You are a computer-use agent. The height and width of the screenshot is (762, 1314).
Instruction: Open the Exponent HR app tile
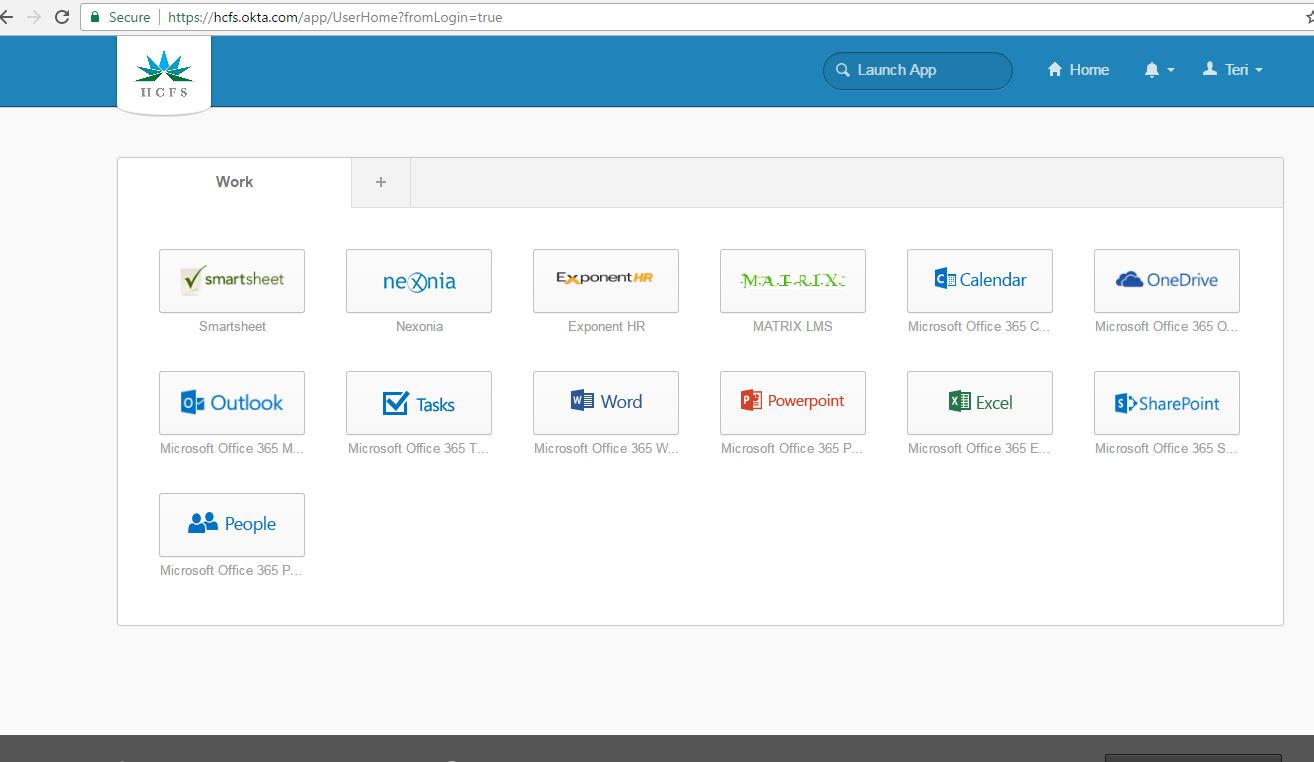(606, 281)
